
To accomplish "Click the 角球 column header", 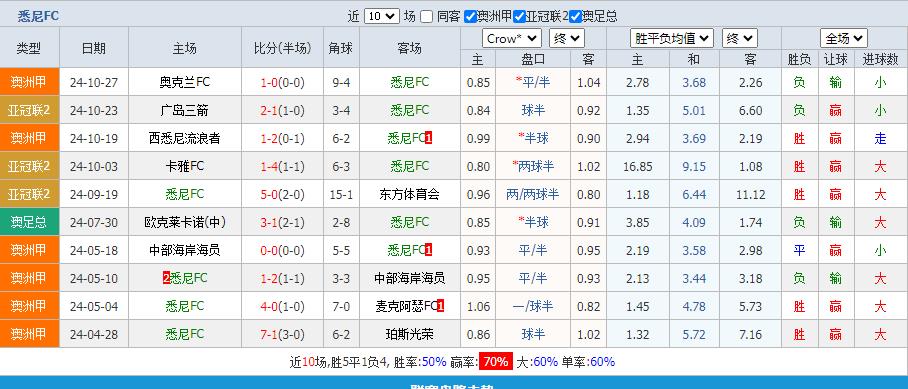I will (x=341, y=48).
